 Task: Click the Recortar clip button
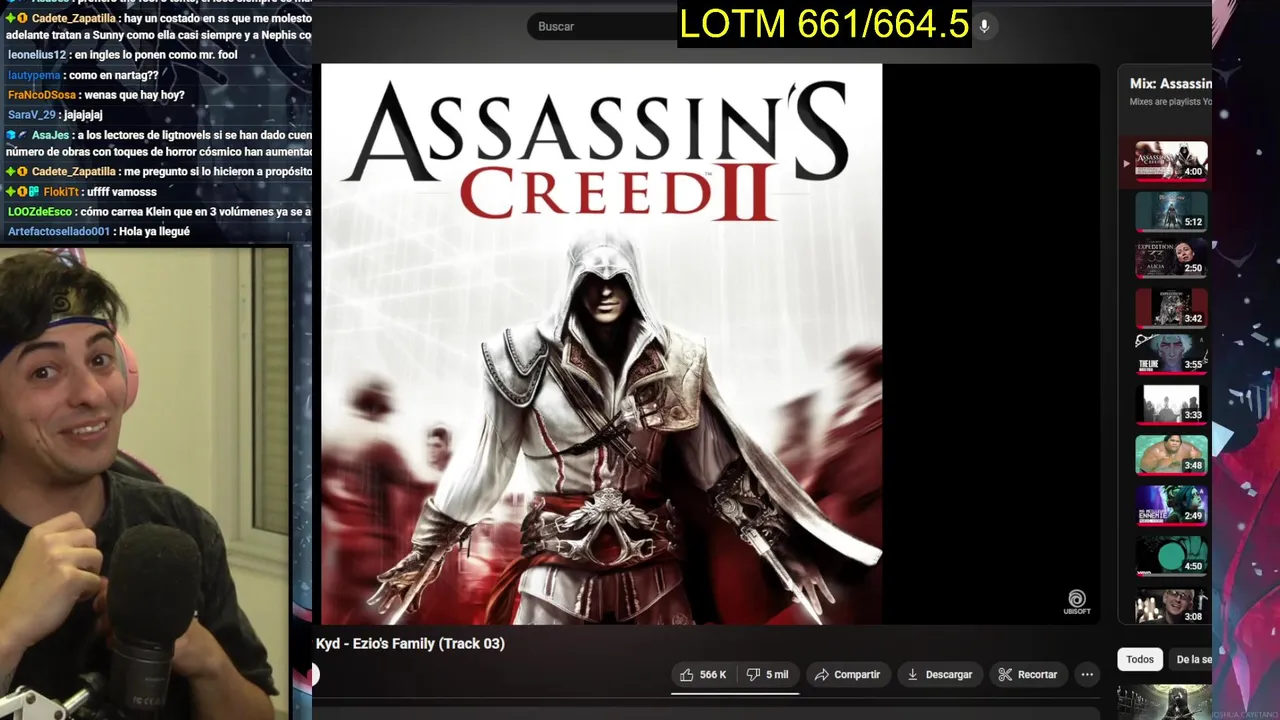(1029, 675)
